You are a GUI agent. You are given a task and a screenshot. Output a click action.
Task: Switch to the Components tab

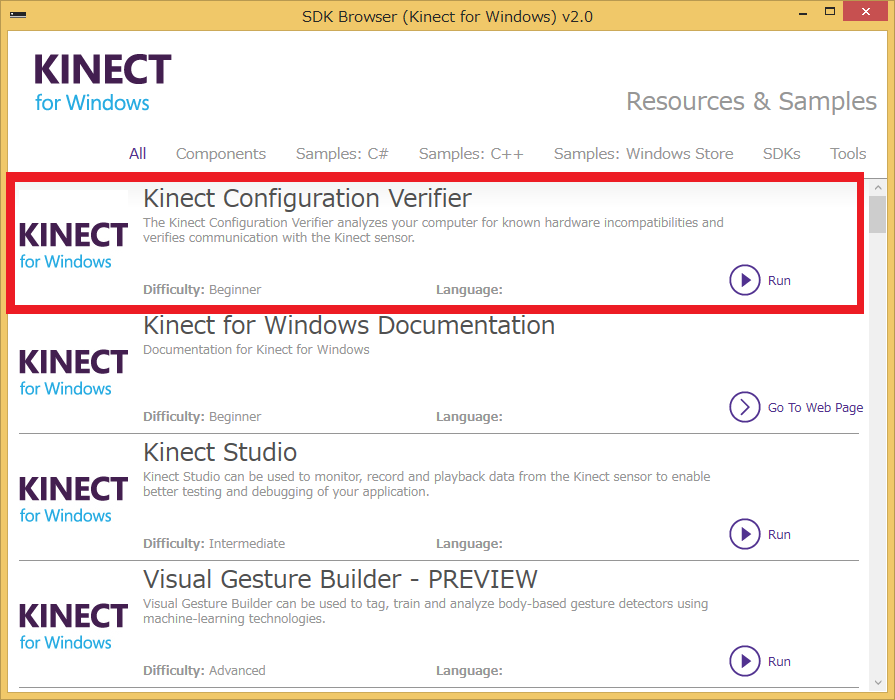coord(221,154)
